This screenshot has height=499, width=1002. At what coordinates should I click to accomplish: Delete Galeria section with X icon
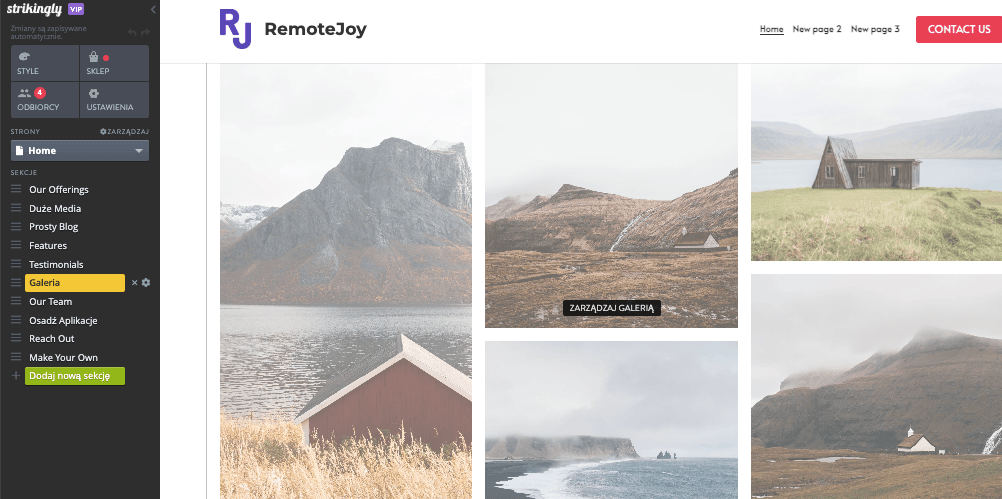[134, 282]
